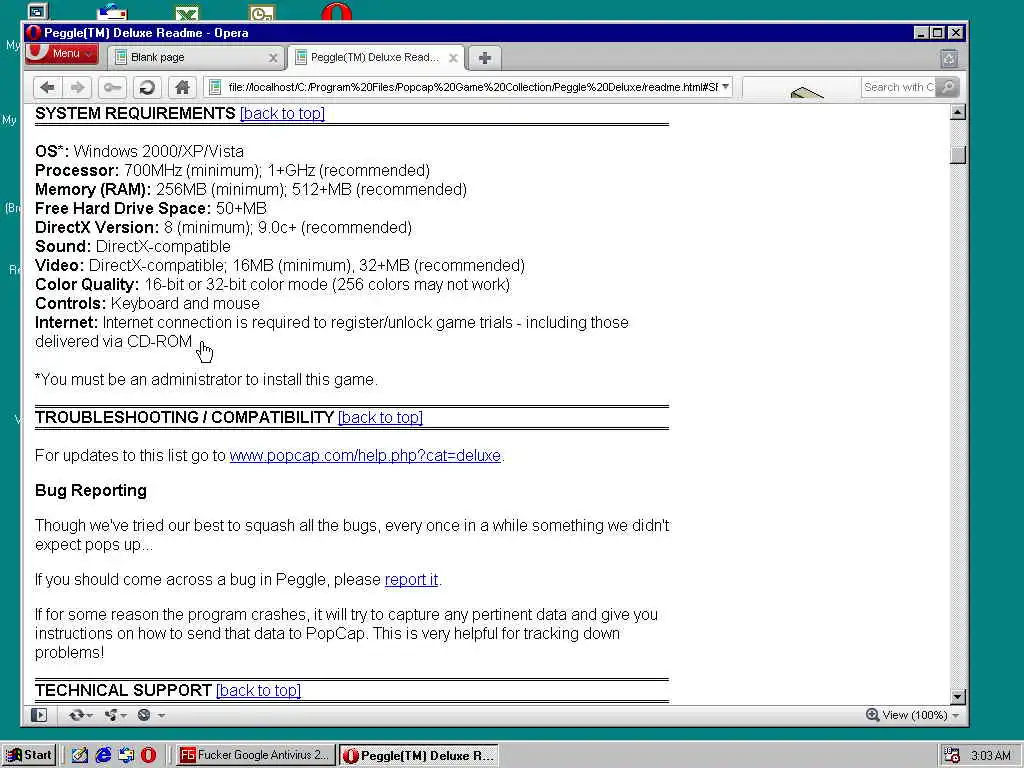
Task: Switch to Google Antivirus taskbar button
Action: [255, 755]
